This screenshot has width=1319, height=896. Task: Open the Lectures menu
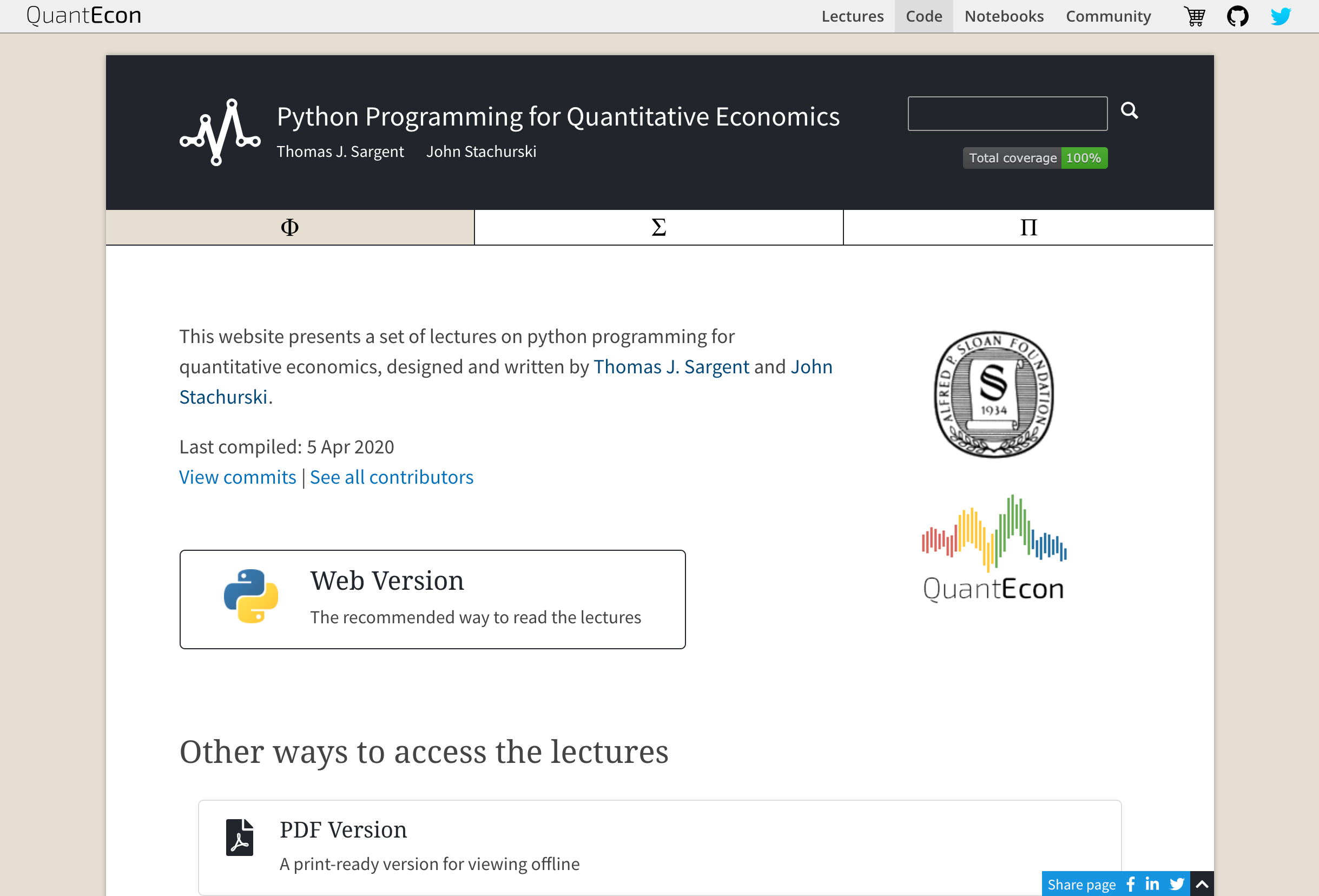[x=852, y=16]
